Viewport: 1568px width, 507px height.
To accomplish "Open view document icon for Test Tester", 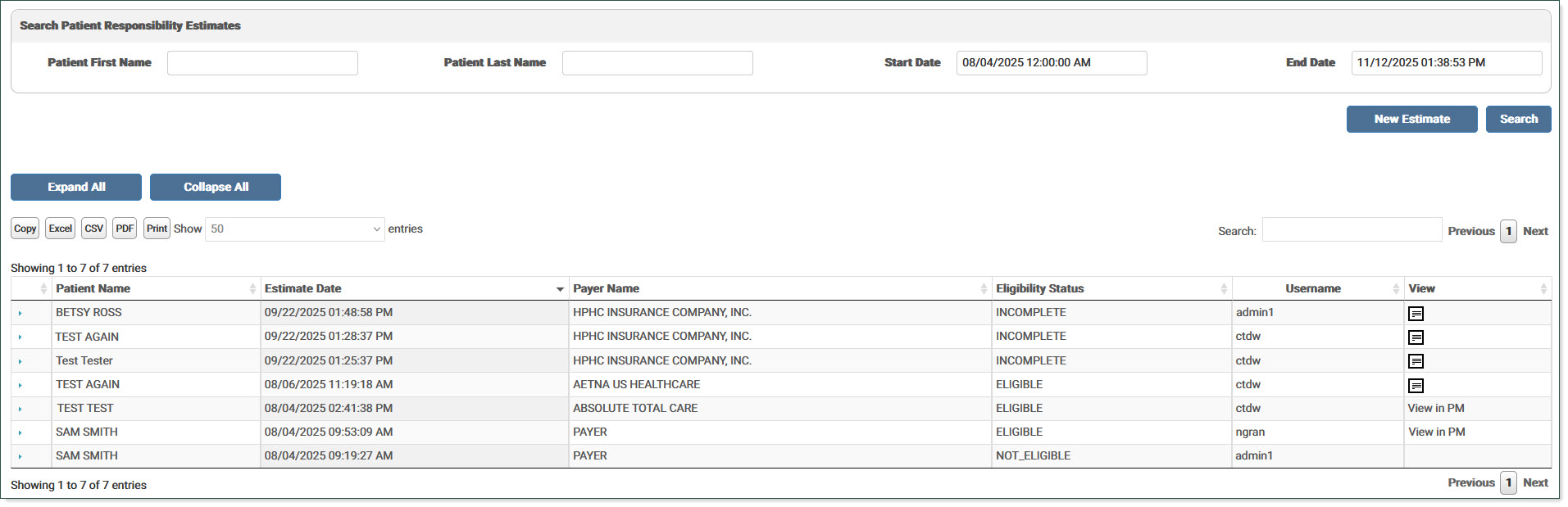I will [x=1416, y=361].
